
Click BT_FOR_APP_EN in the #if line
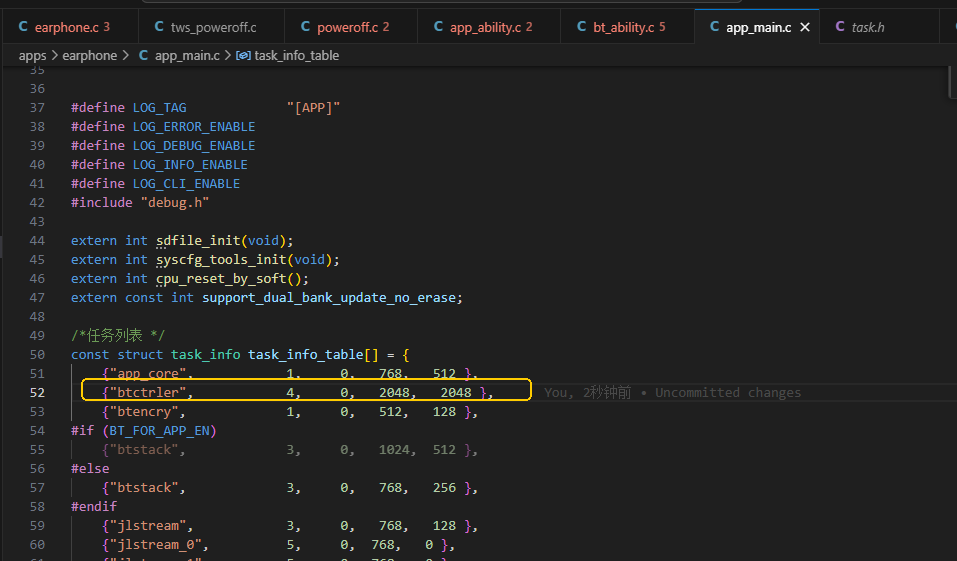click(160, 430)
